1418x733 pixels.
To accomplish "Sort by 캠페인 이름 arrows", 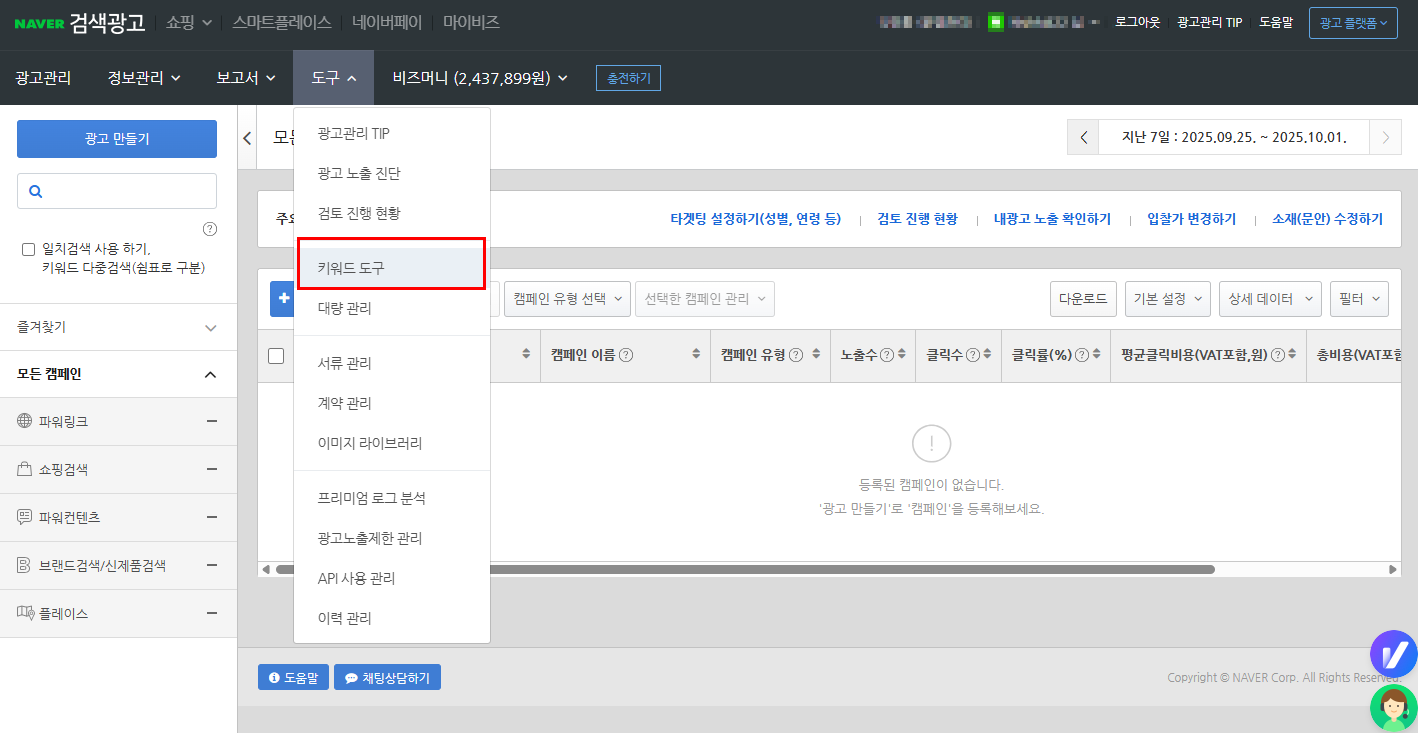I will 697,355.
